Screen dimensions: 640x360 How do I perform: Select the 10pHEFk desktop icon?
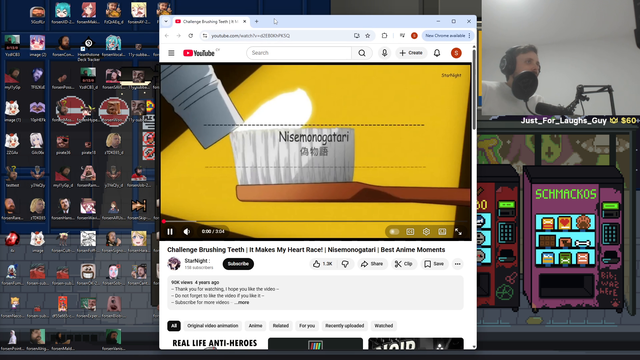pos(38,111)
